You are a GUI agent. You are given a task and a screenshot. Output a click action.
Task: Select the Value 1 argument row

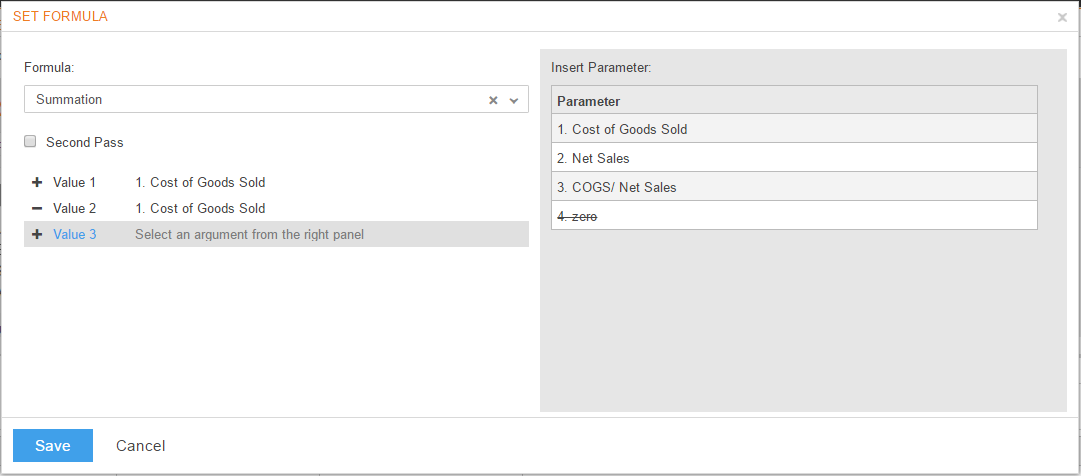point(276,183)
